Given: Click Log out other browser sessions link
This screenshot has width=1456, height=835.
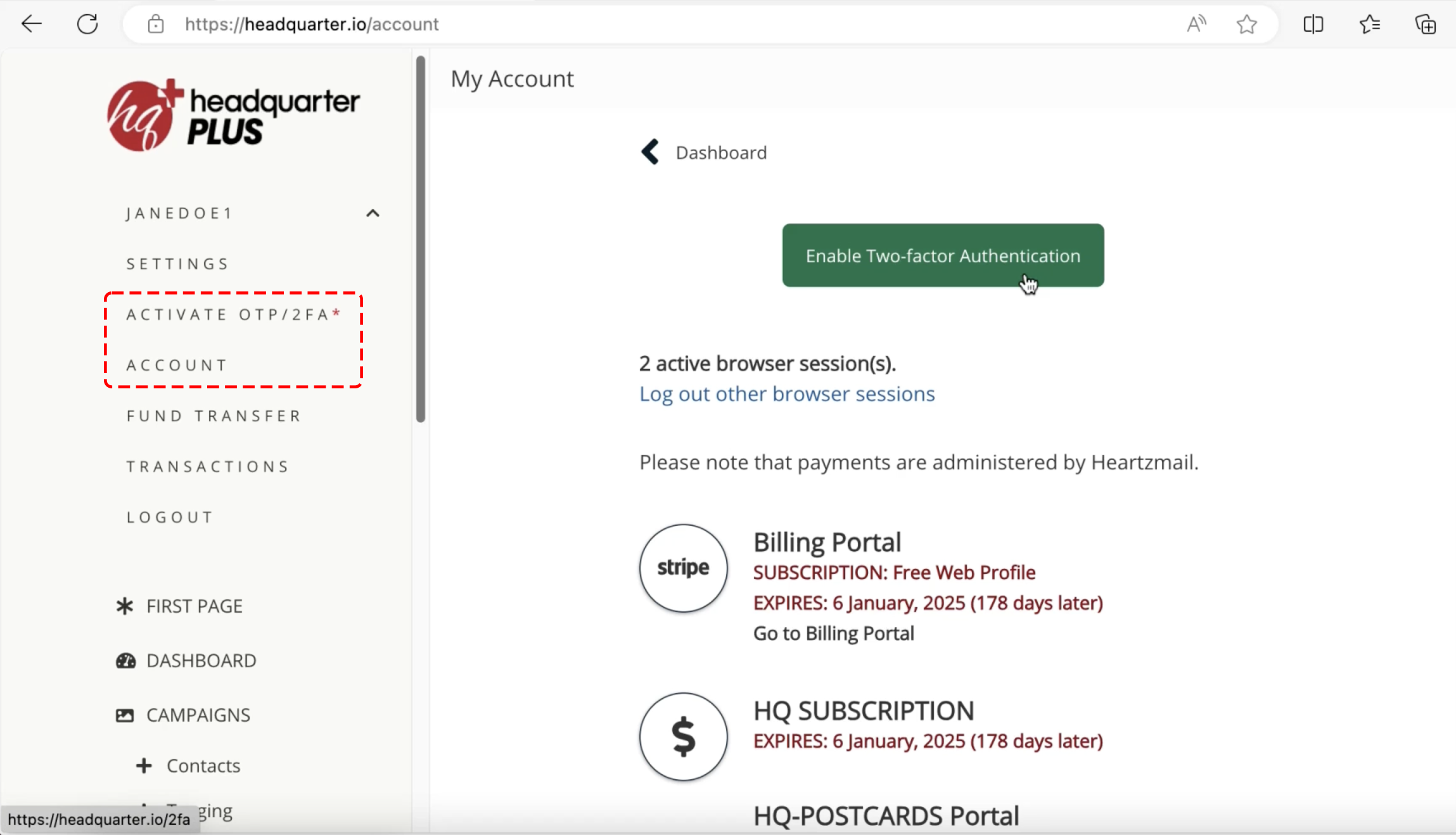Looking at the screenshot, I should click(786, 394).
